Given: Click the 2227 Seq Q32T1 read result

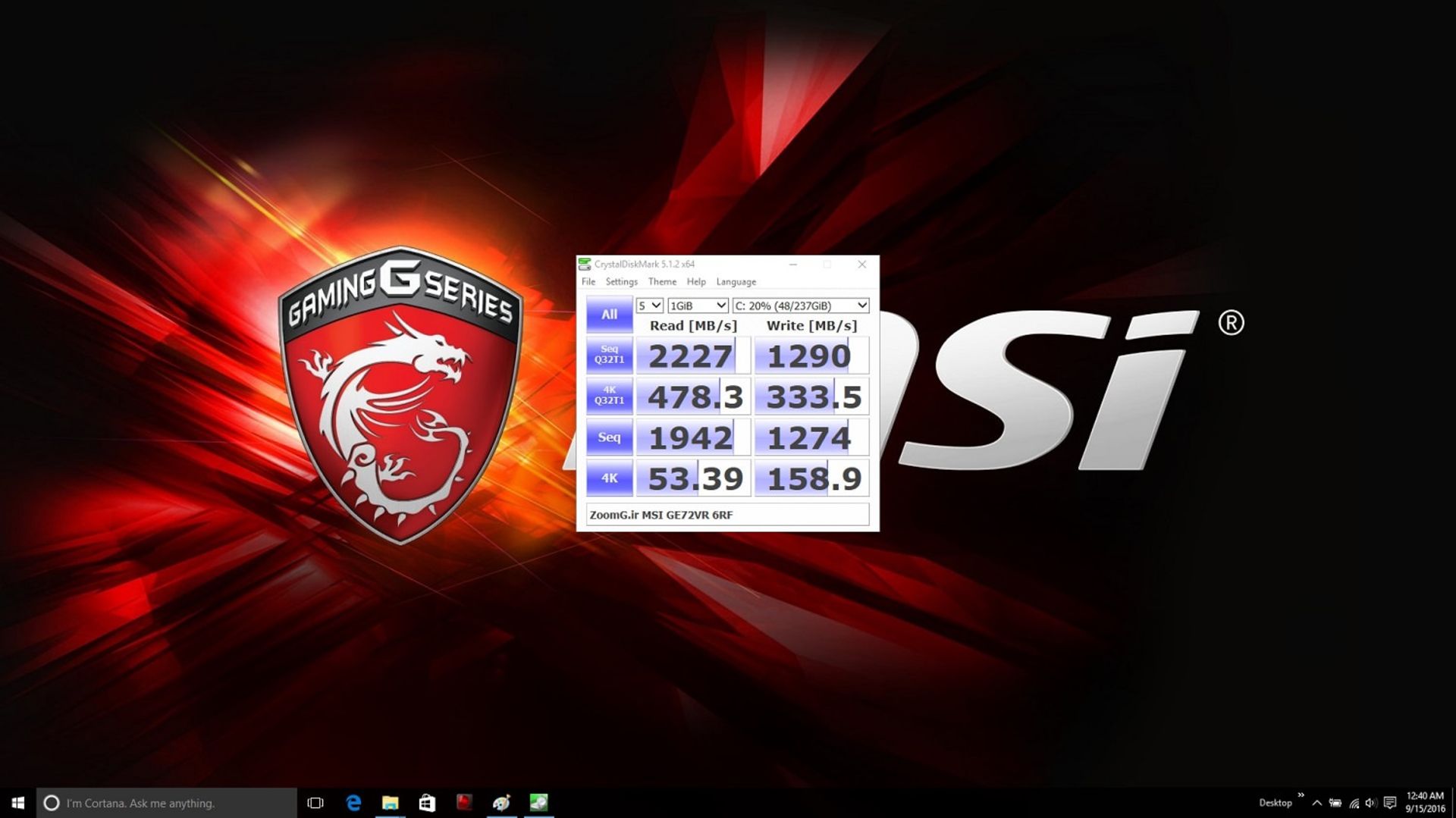Looking at the screenshot, I should point(693,356).
